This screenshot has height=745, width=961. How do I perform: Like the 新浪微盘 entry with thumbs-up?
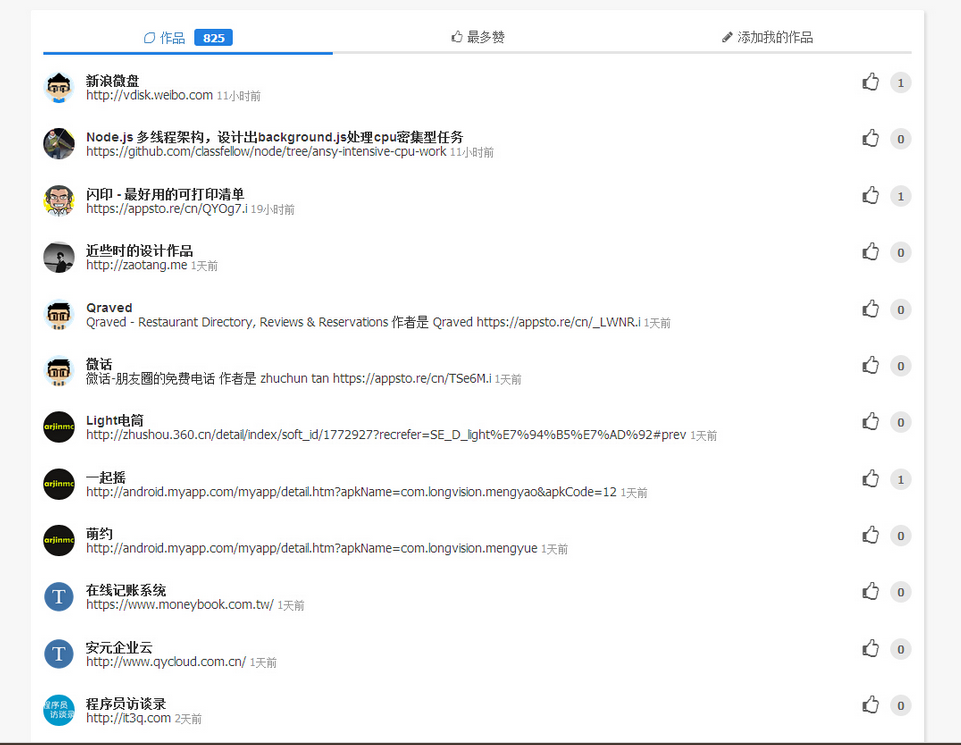click(x=870, y=82)
